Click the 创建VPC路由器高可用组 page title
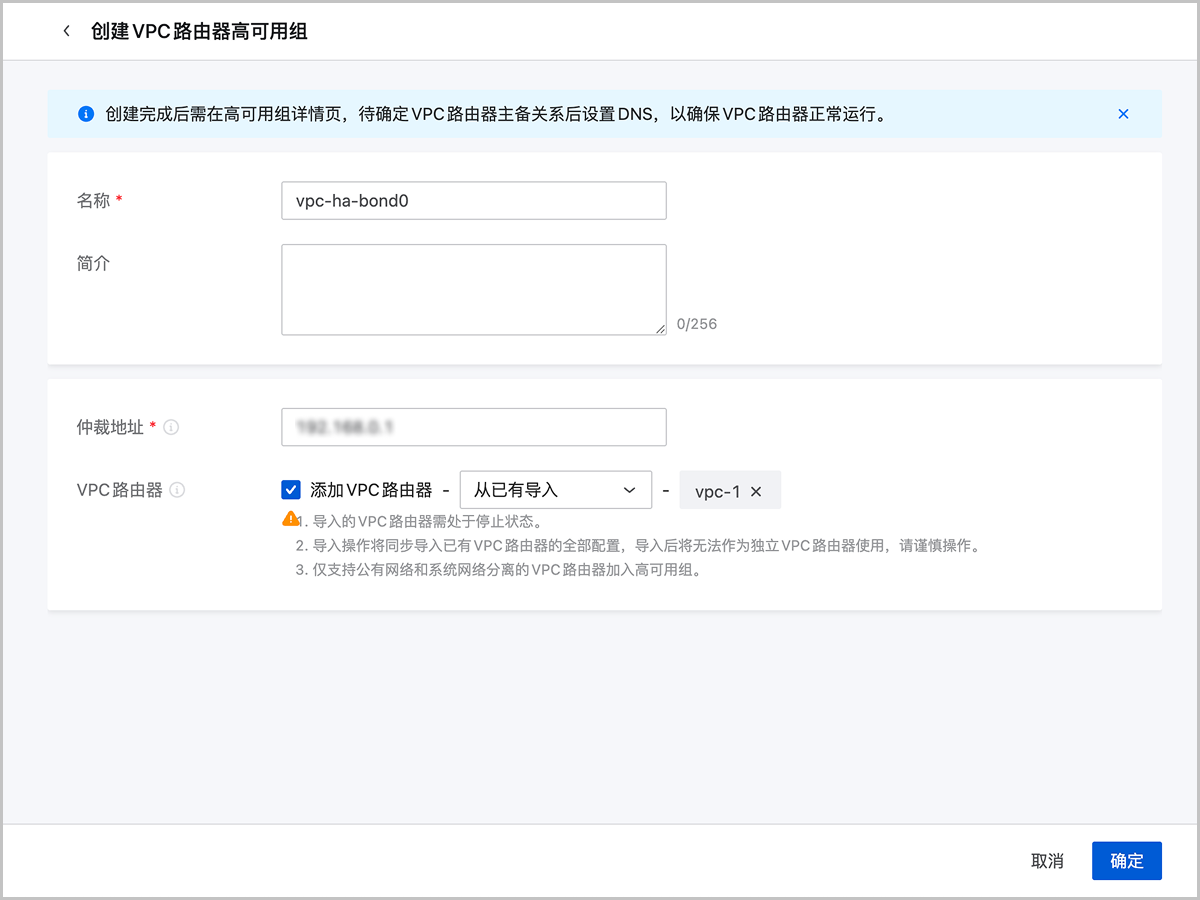Image resolution: width=1200 pixels, height=900 pixels. [x=199, y=31]
